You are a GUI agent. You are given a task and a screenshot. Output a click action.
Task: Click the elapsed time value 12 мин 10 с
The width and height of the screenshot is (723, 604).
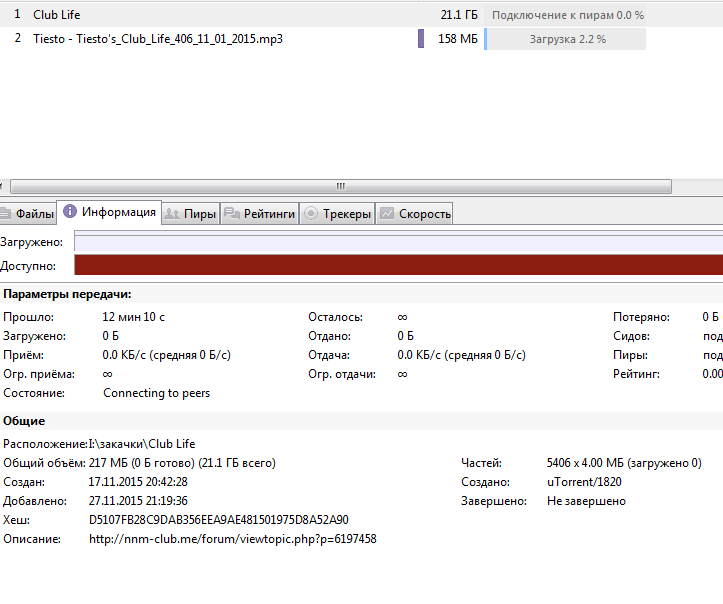pos(133,317)
